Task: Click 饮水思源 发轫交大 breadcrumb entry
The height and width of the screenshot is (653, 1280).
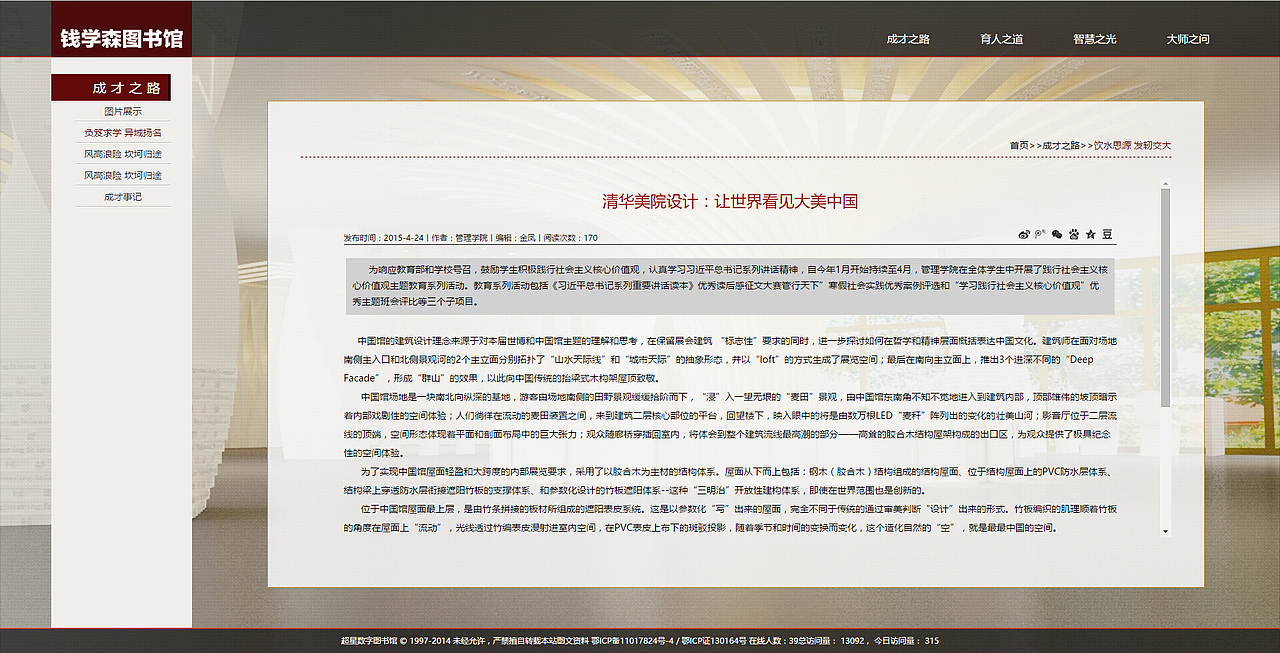Action: coord(1132,145)
